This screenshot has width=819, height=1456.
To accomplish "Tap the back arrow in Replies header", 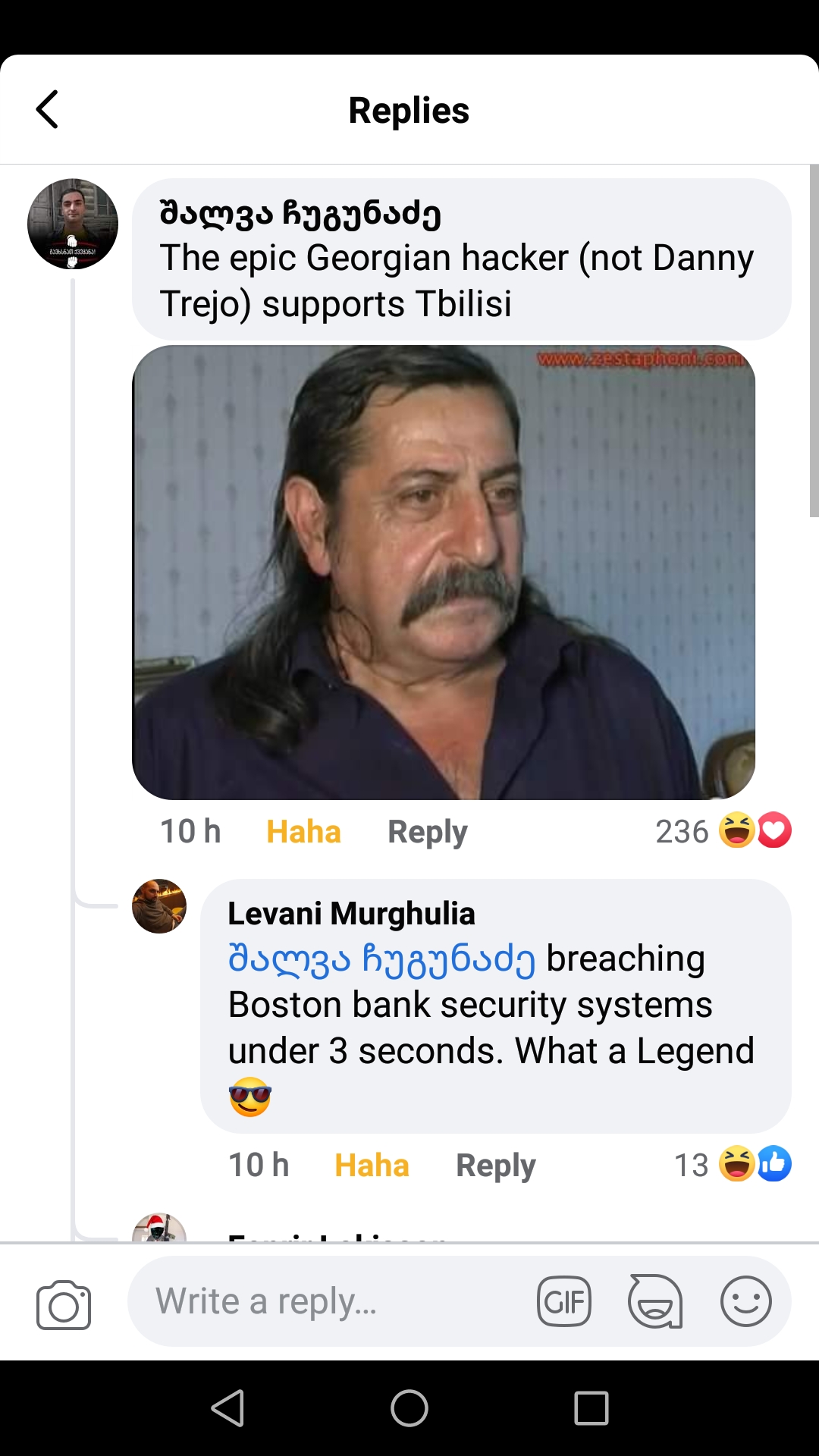I will [48, 110].
